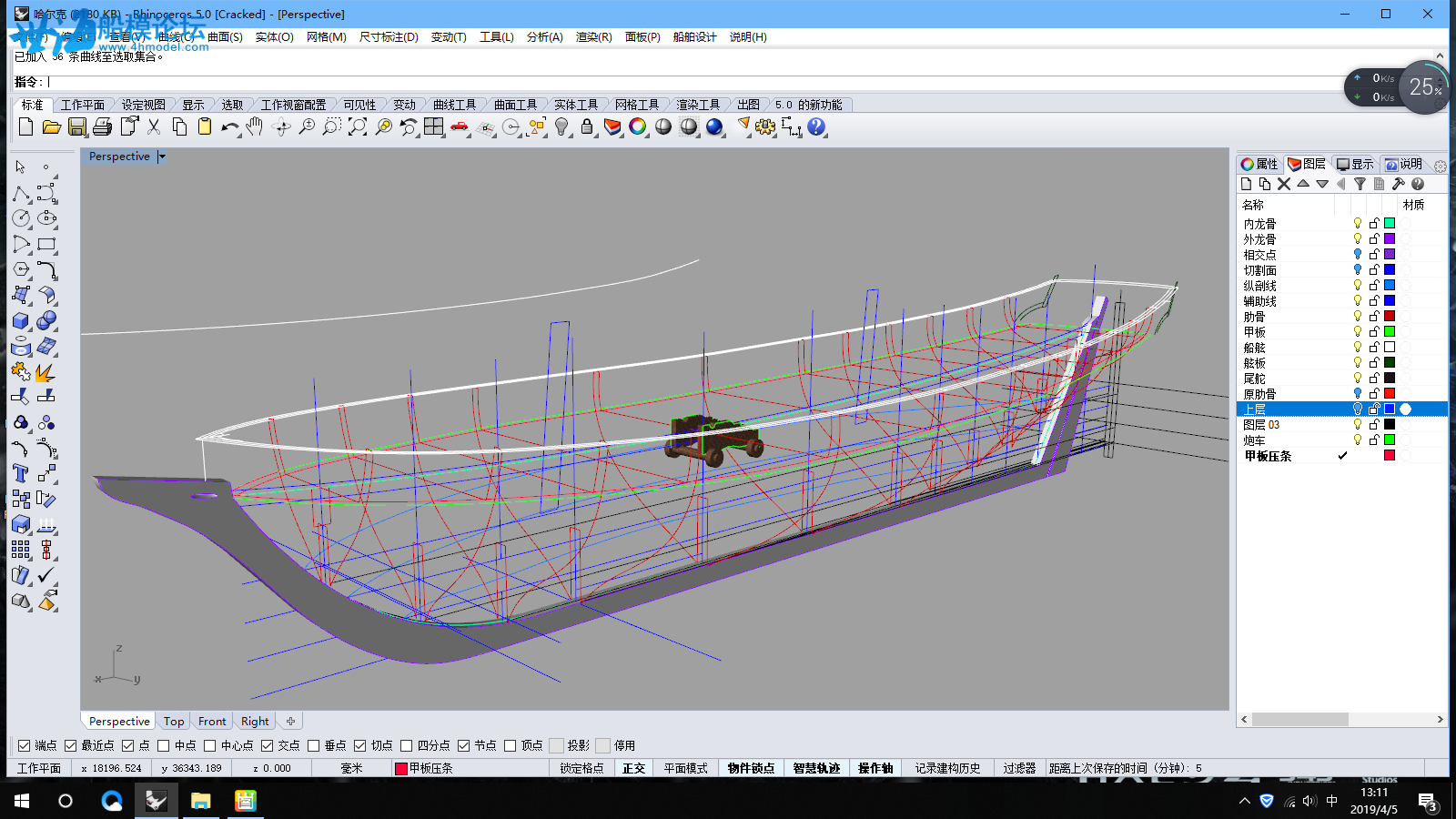Viewport: 1456px width, 819px height.
Task: Create a new file with New icon
Action: [x=25, y=126]
